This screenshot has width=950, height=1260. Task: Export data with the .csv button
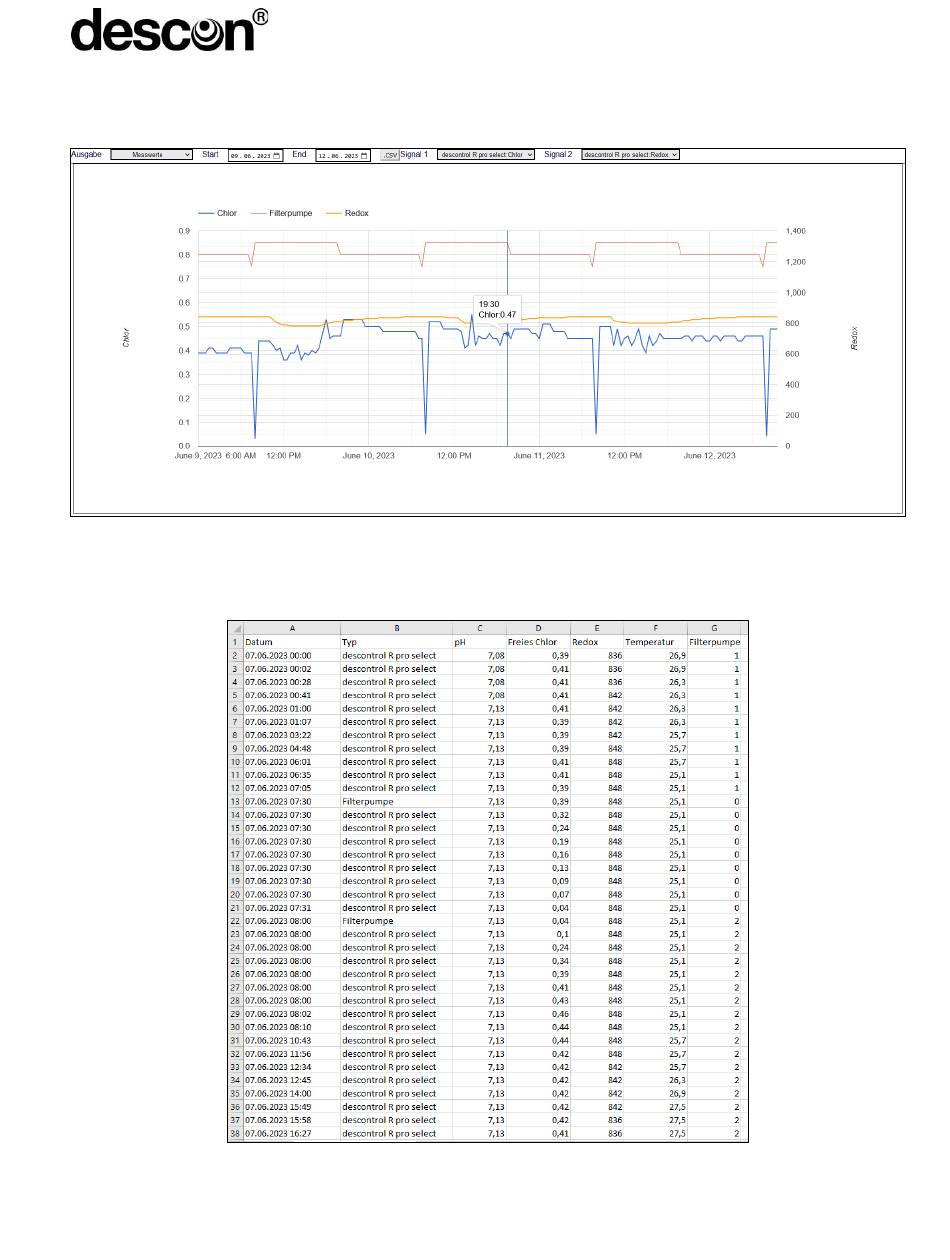pyautogui.click(x=389, y=156)
